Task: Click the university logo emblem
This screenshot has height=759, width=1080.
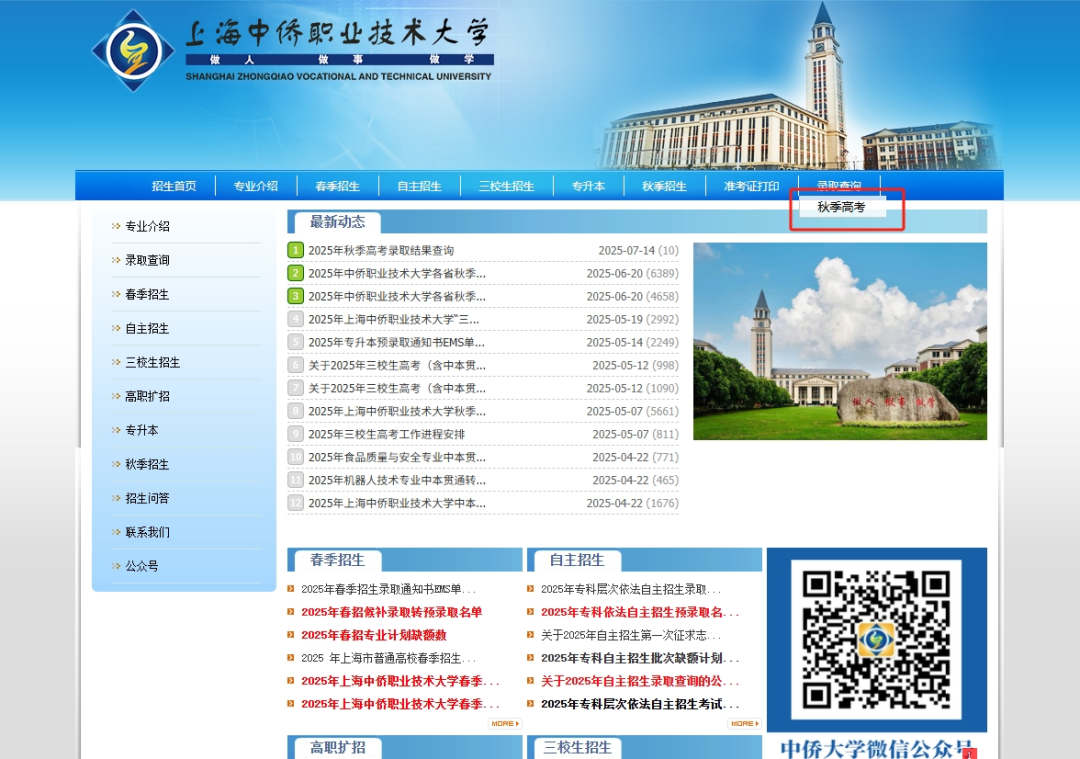Action: click(133, 51)
